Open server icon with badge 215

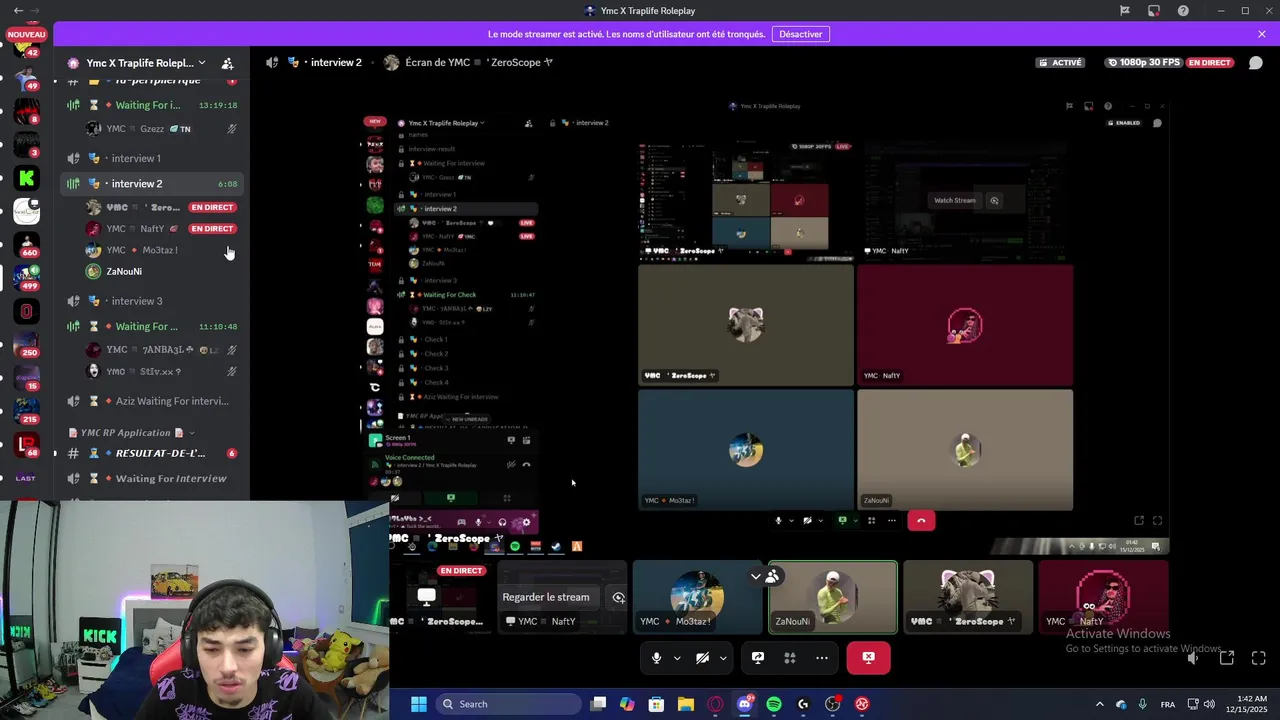pos(26,410)
